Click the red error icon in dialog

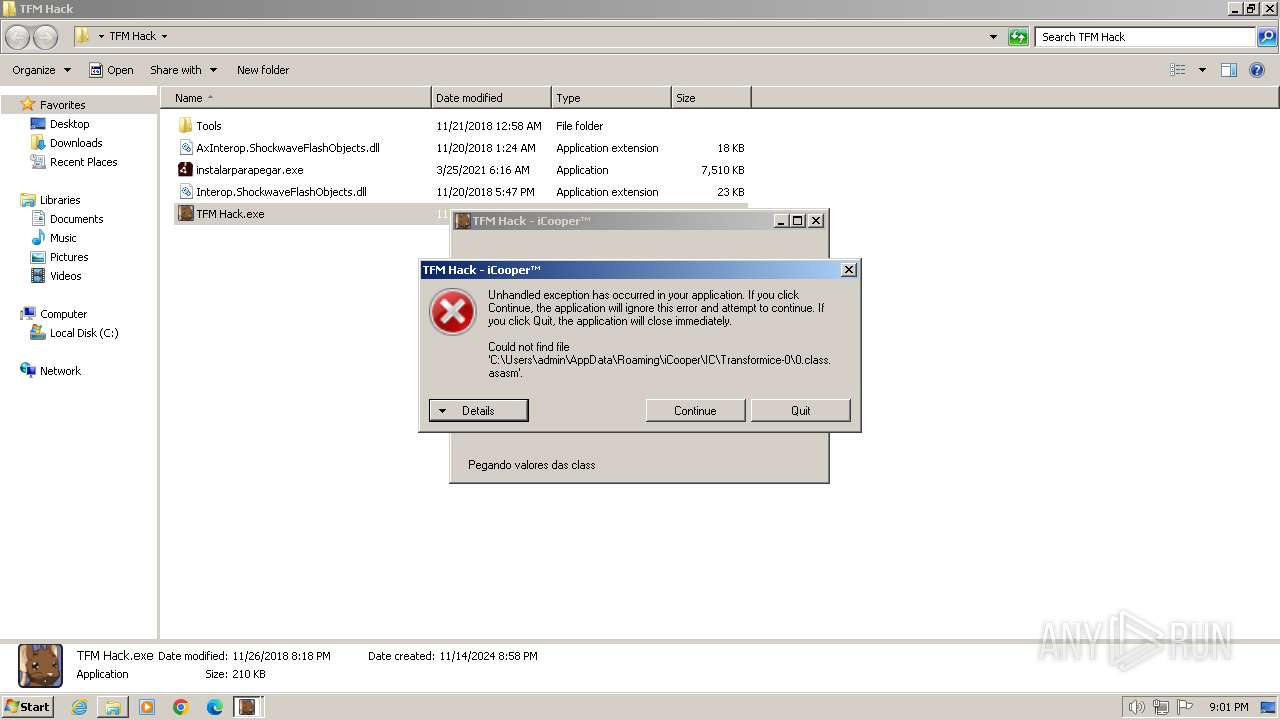point(452,312)
